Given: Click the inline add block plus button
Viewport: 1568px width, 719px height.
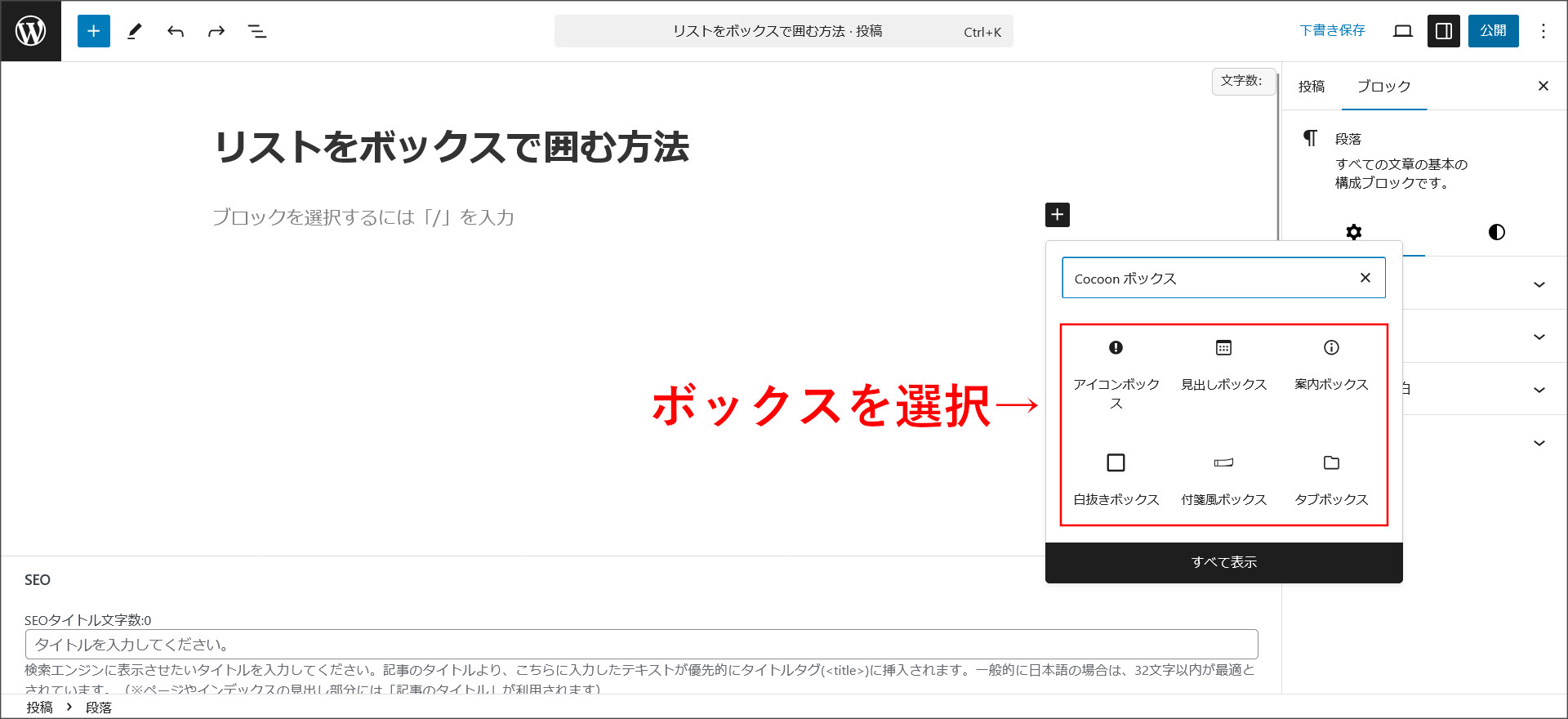Looking at the screenshot, I should click(x=1058, y=215).
